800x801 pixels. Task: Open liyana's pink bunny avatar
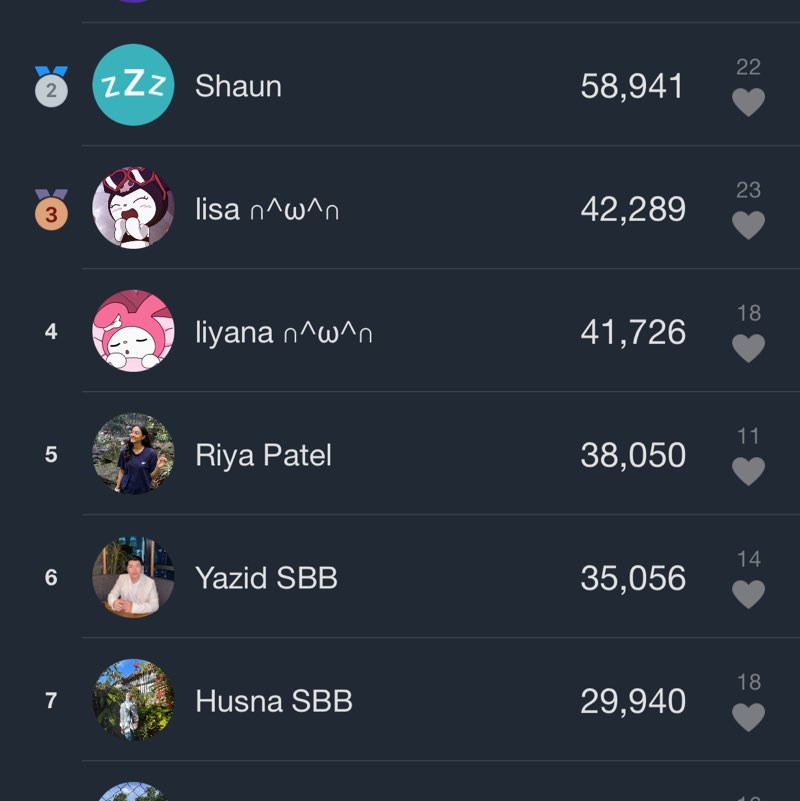[x=133, y=331]
